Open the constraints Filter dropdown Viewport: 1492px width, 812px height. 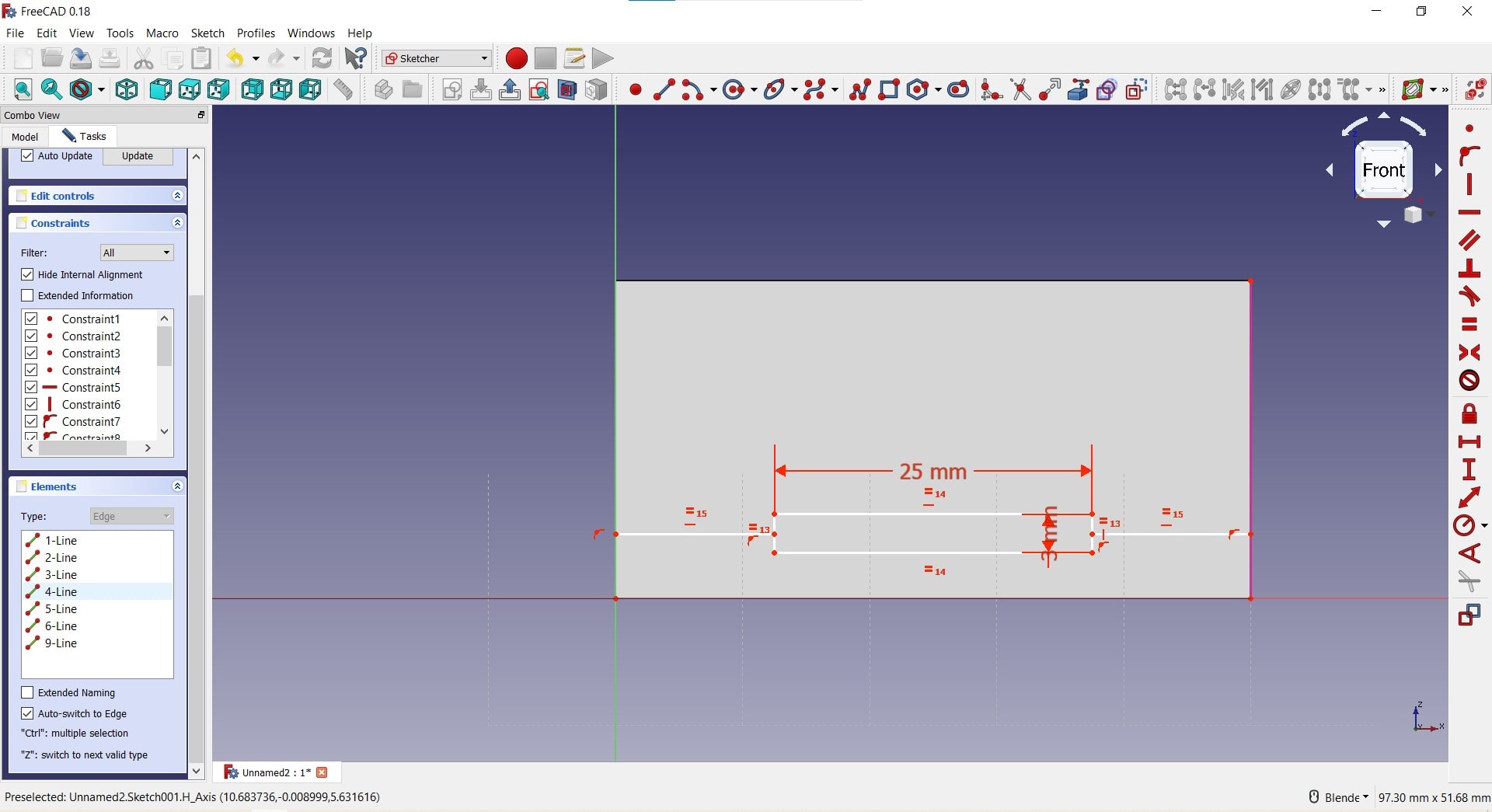tap(137, 253)
